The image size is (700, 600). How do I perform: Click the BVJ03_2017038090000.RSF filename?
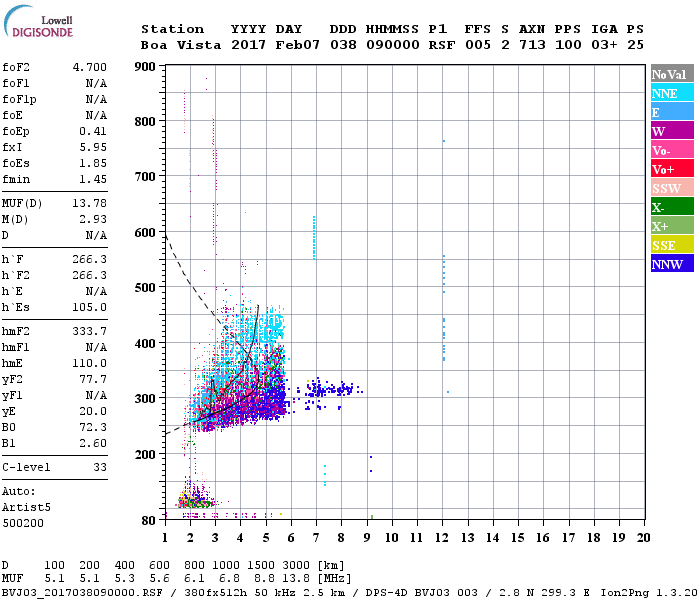tap(82, 593)
